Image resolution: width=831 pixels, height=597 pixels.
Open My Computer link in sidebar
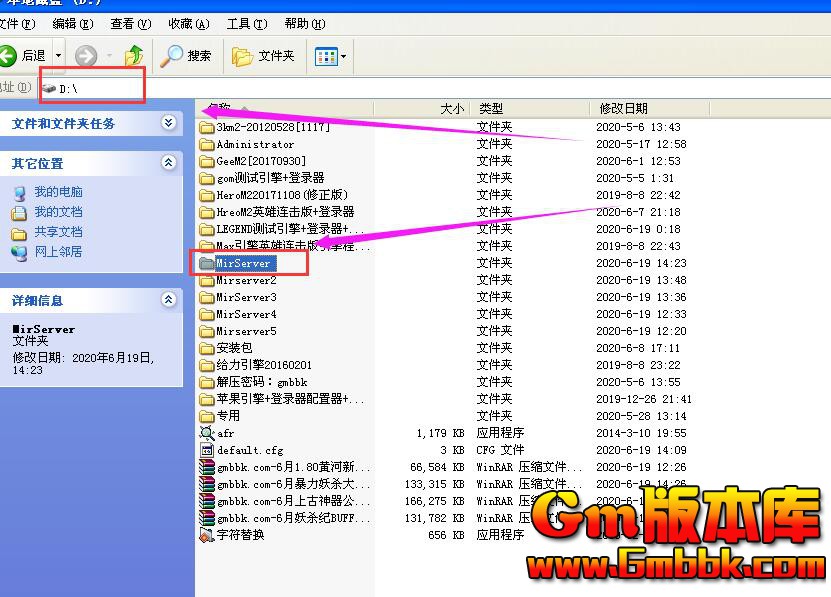[x=58, y=192]
